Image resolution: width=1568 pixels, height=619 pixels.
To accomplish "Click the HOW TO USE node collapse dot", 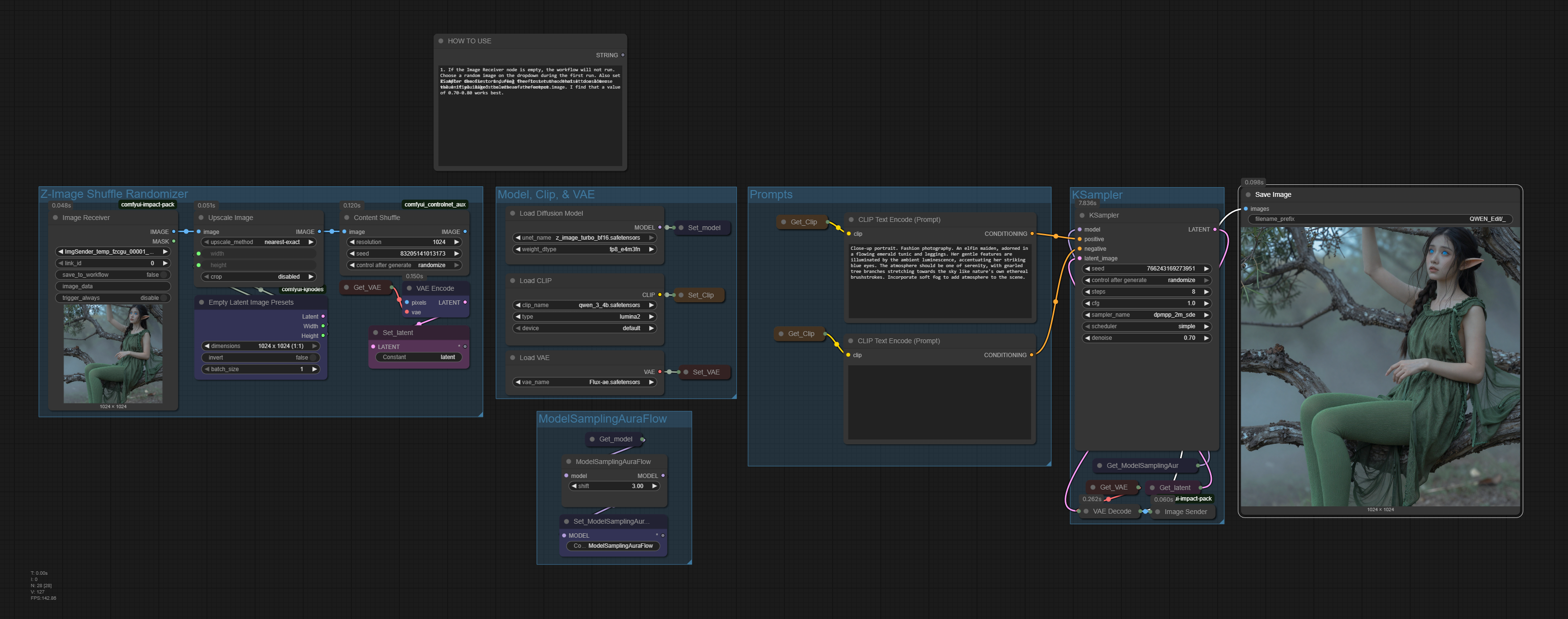I will tap(441, 41).
